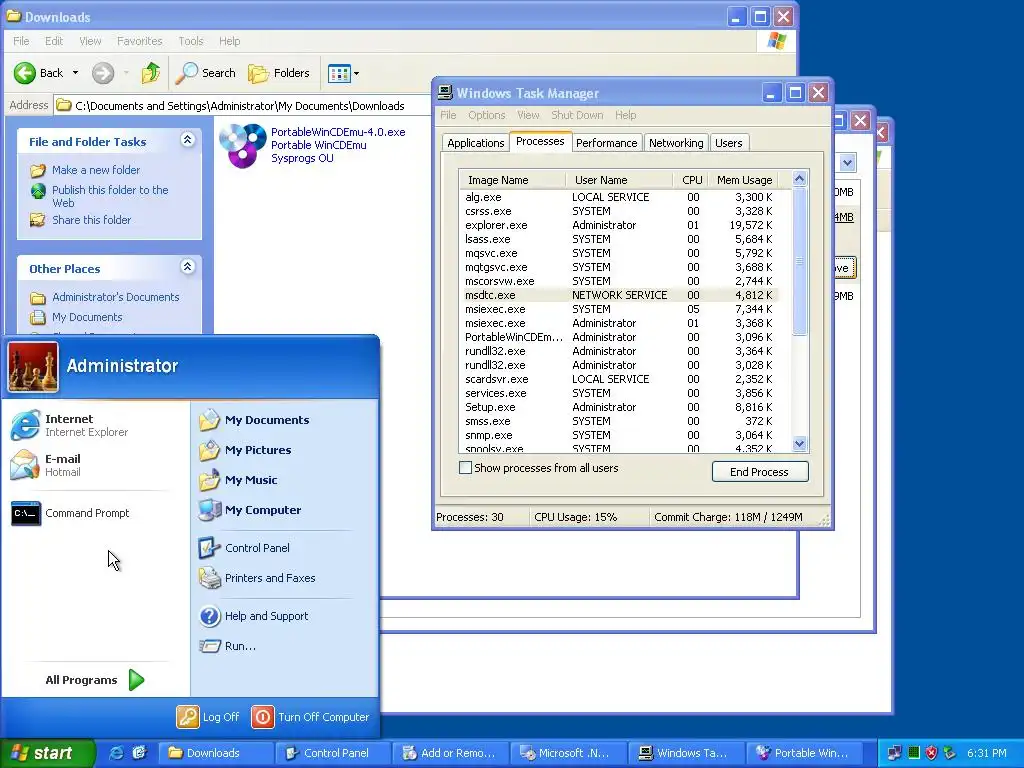Sort processes by CPU column header
1024x768 pixels.
coord(690,180)
